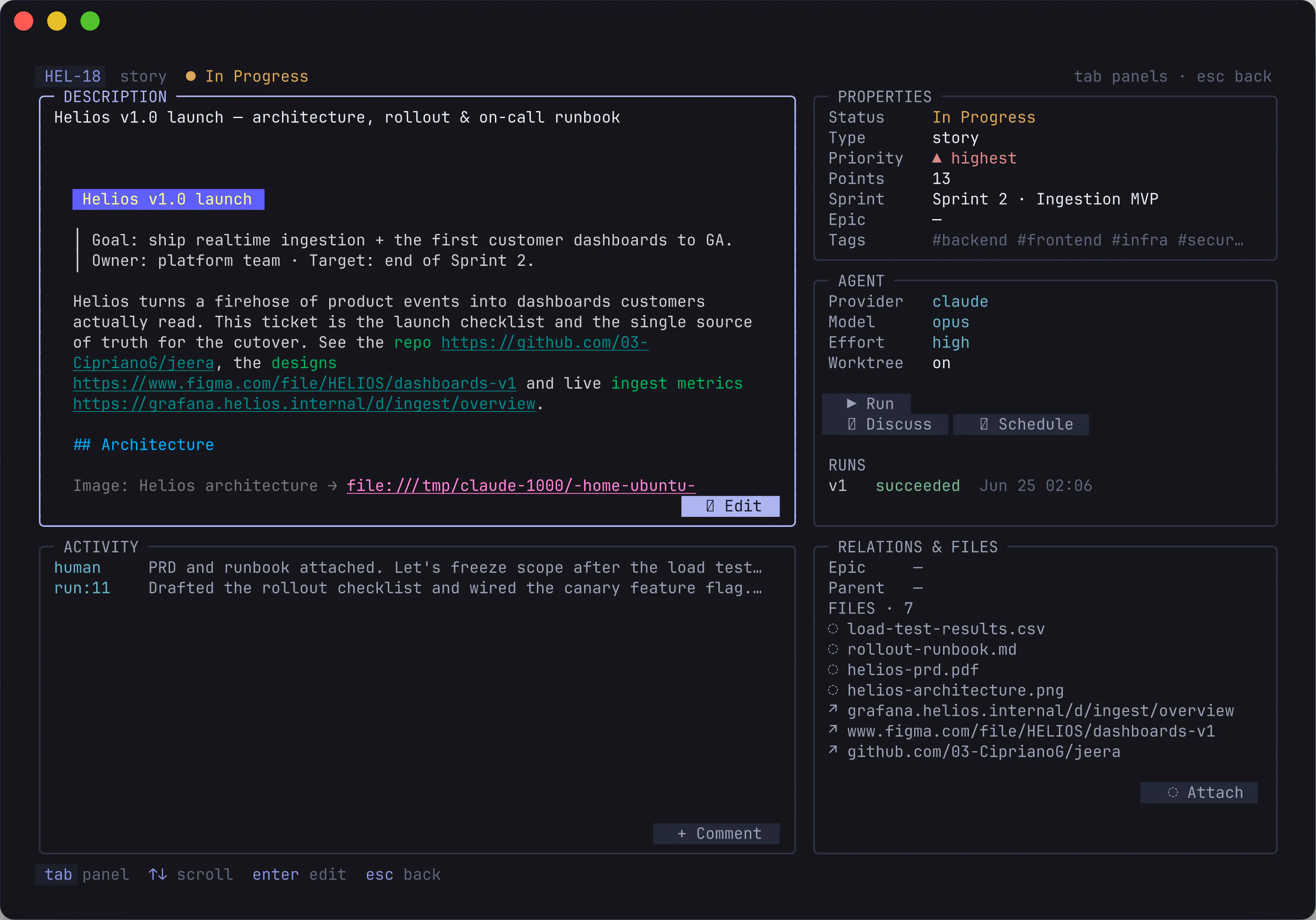Select the PROPERTIES panel title
This screenshot has width=1316, height=920.
click(x=884, y=97)
